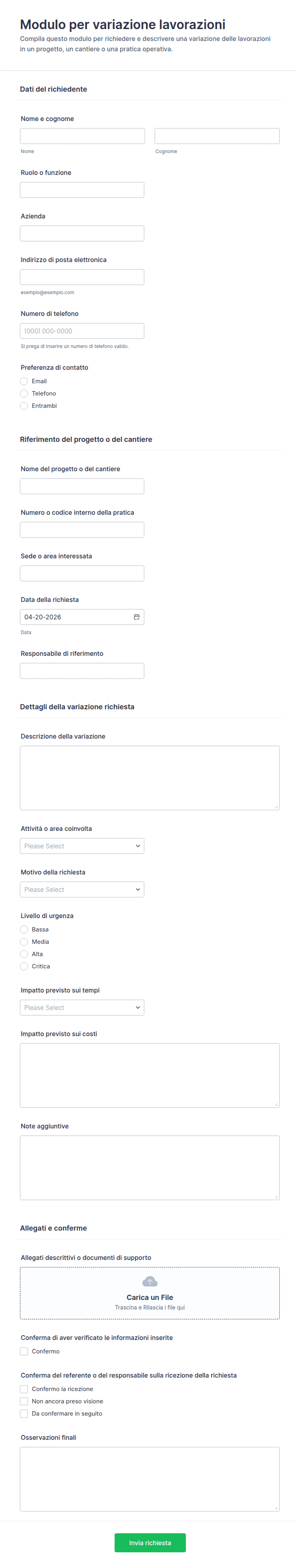Click the cloud upload icon
The height and width of the screenshot is (1568, 297).
coord(150,1281)
